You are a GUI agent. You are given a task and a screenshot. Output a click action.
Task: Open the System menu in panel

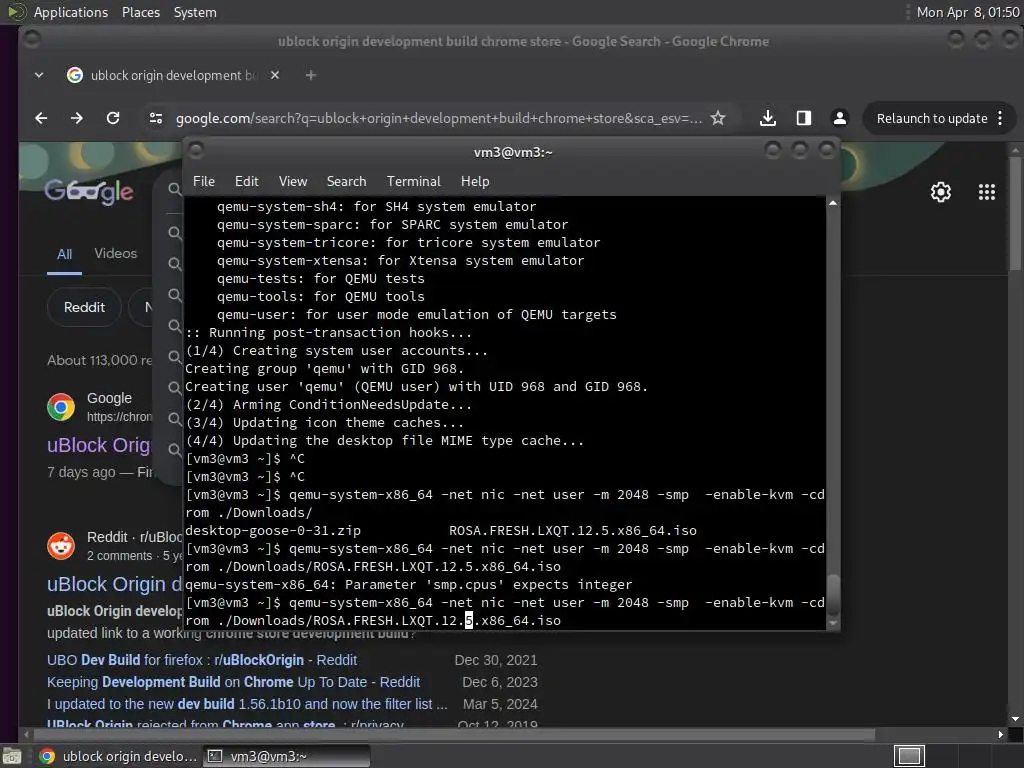click(x=195, y=12)
